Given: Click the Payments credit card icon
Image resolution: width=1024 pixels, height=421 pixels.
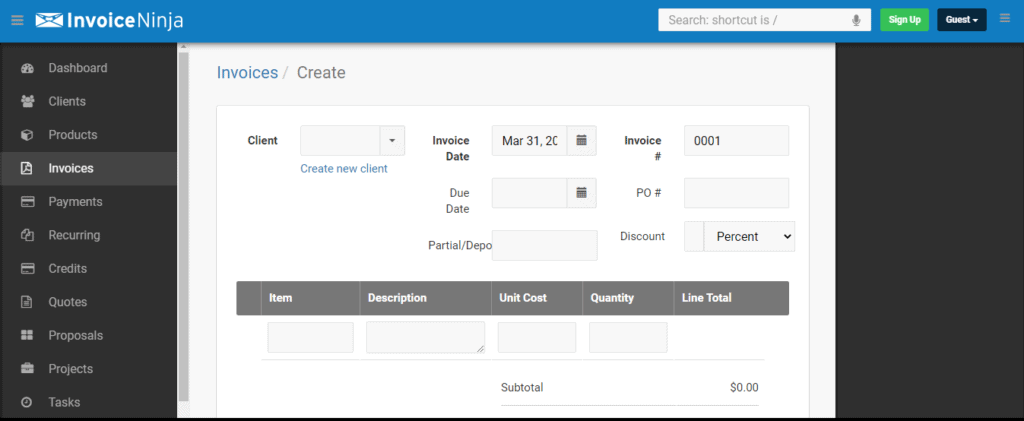Looking at the screenshot, I should [28, 202].
